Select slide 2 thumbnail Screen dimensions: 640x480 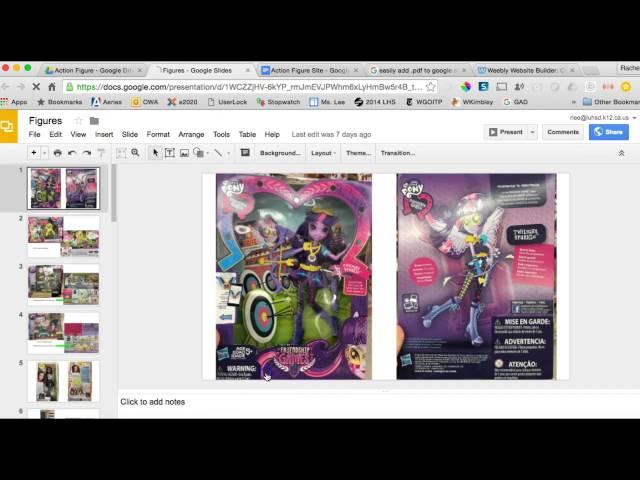(x=63, y=236)
